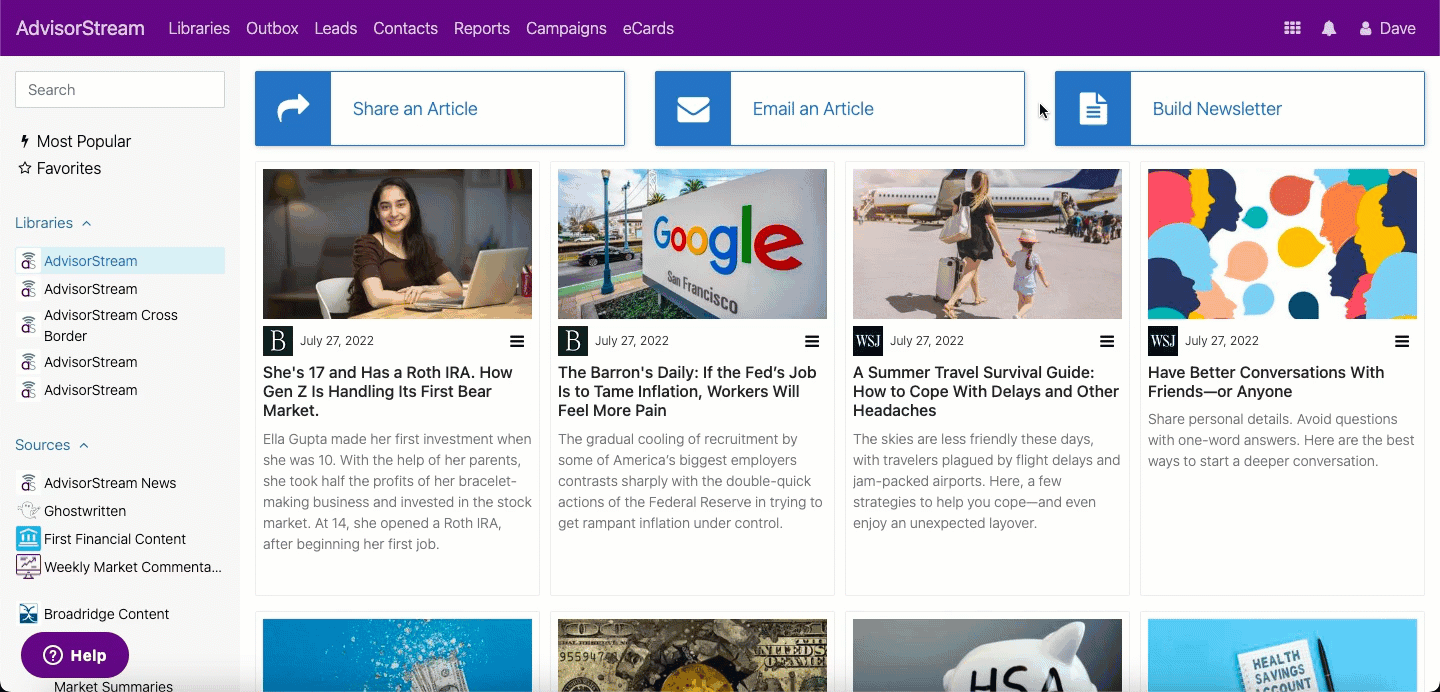
Task: Go to AdvisorStream home via logo
Action: (80, 28)
